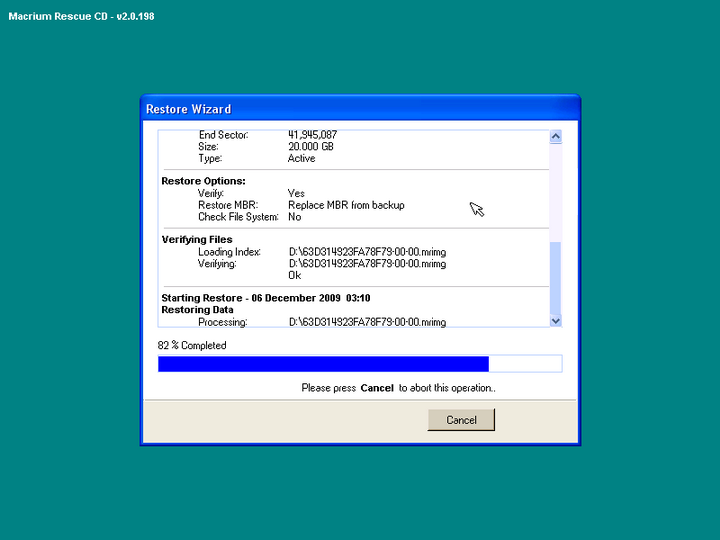
Task: Click the "20.000 GB" size value
Action: (x=311, y=146)
